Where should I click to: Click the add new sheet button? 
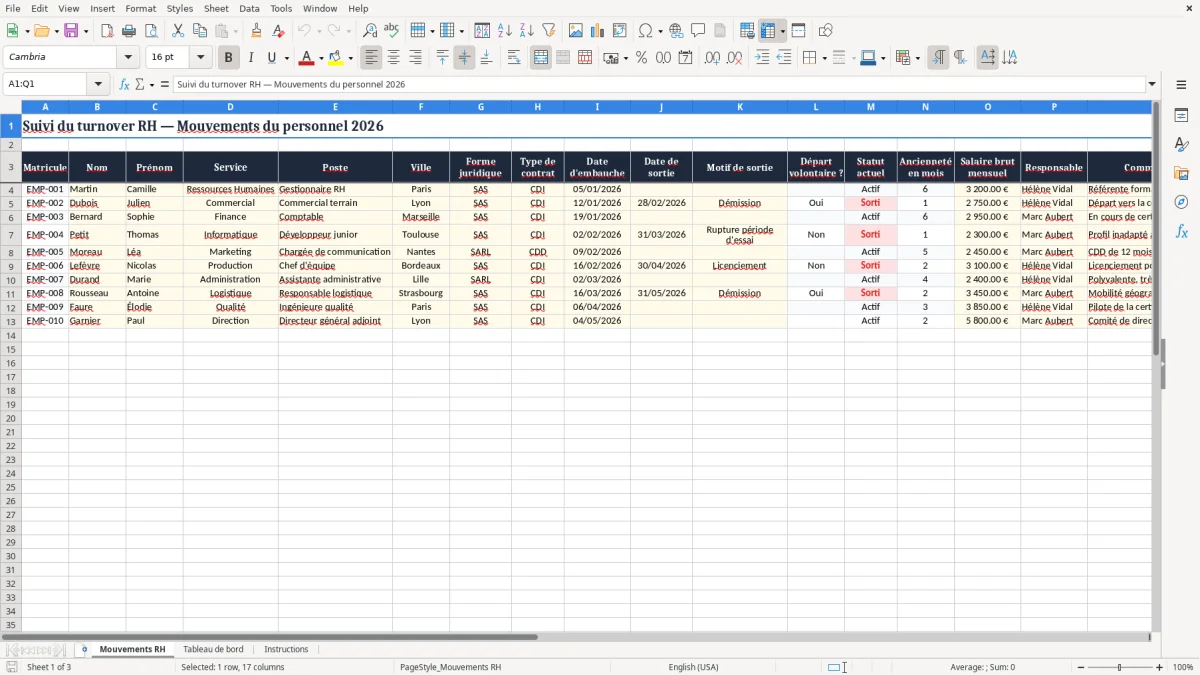[x=84, y=650]
